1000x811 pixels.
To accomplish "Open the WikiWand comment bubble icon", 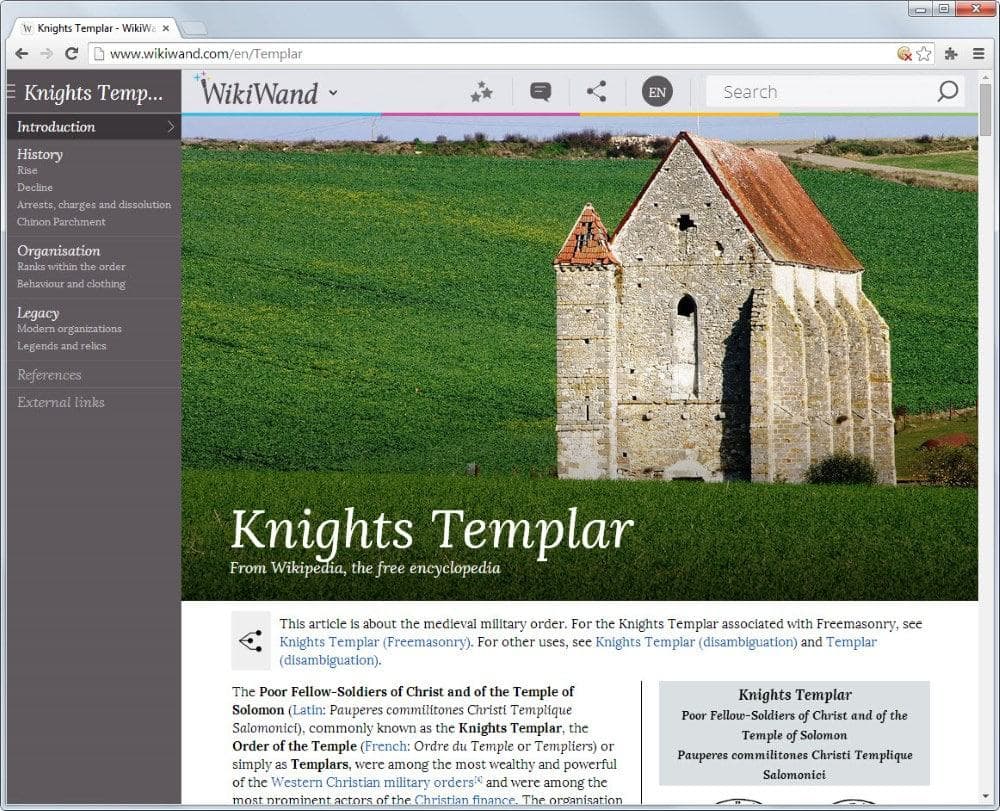I will [x=540, y=92].
